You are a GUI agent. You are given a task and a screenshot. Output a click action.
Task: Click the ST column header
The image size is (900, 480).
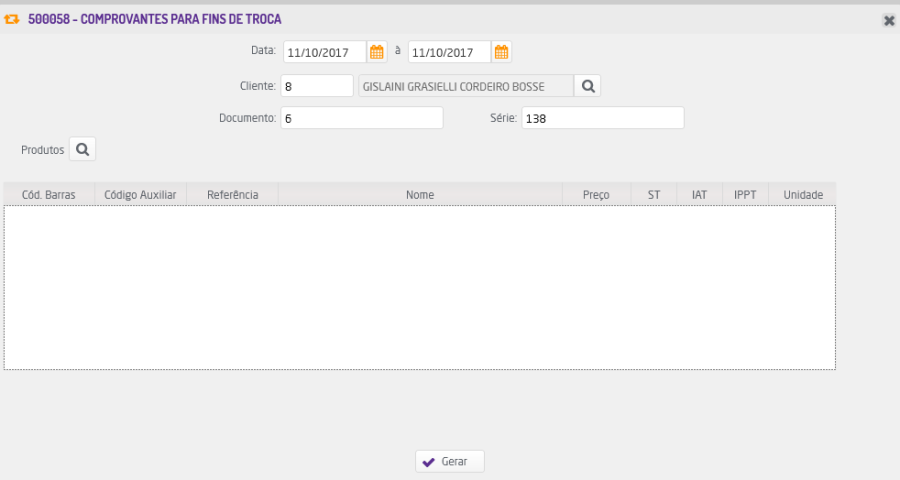coord(654,195)
